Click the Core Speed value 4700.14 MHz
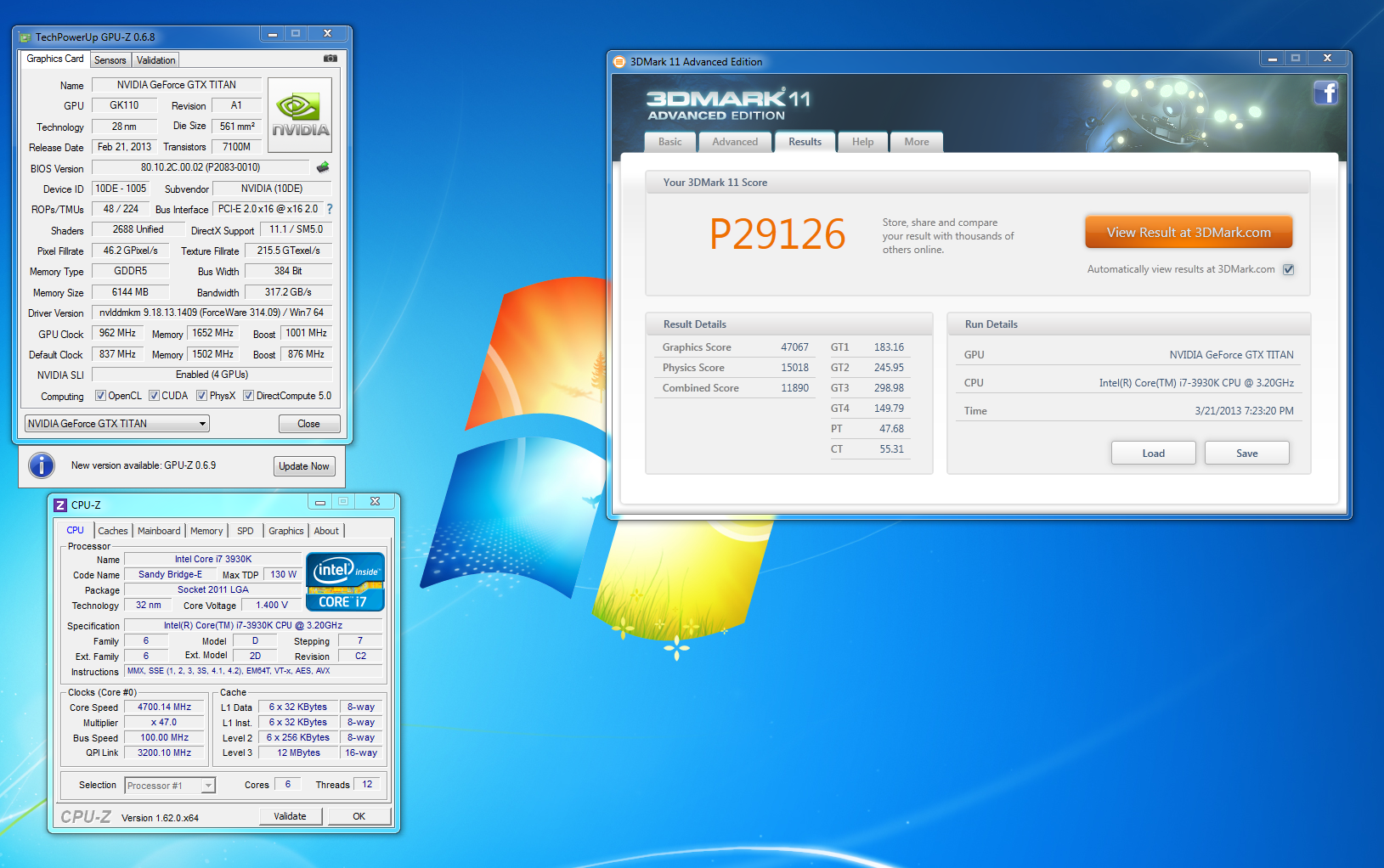Screen dimensions: 1384x868 click(165, 707)
